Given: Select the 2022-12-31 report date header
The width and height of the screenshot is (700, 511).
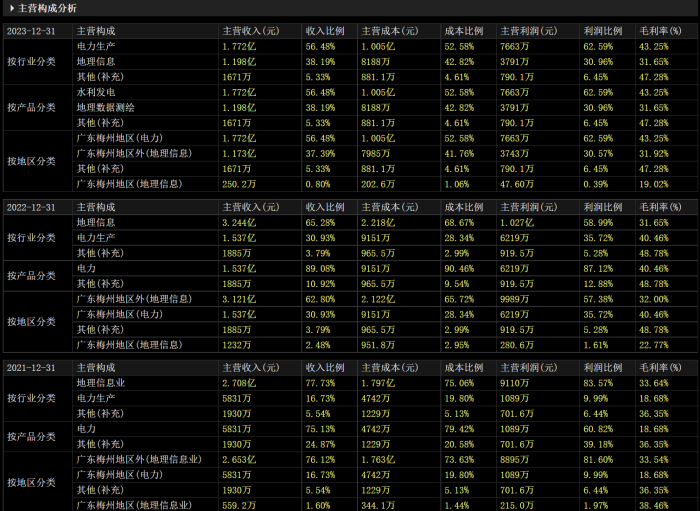Looking at the screenshot, I should coord(31,206).
